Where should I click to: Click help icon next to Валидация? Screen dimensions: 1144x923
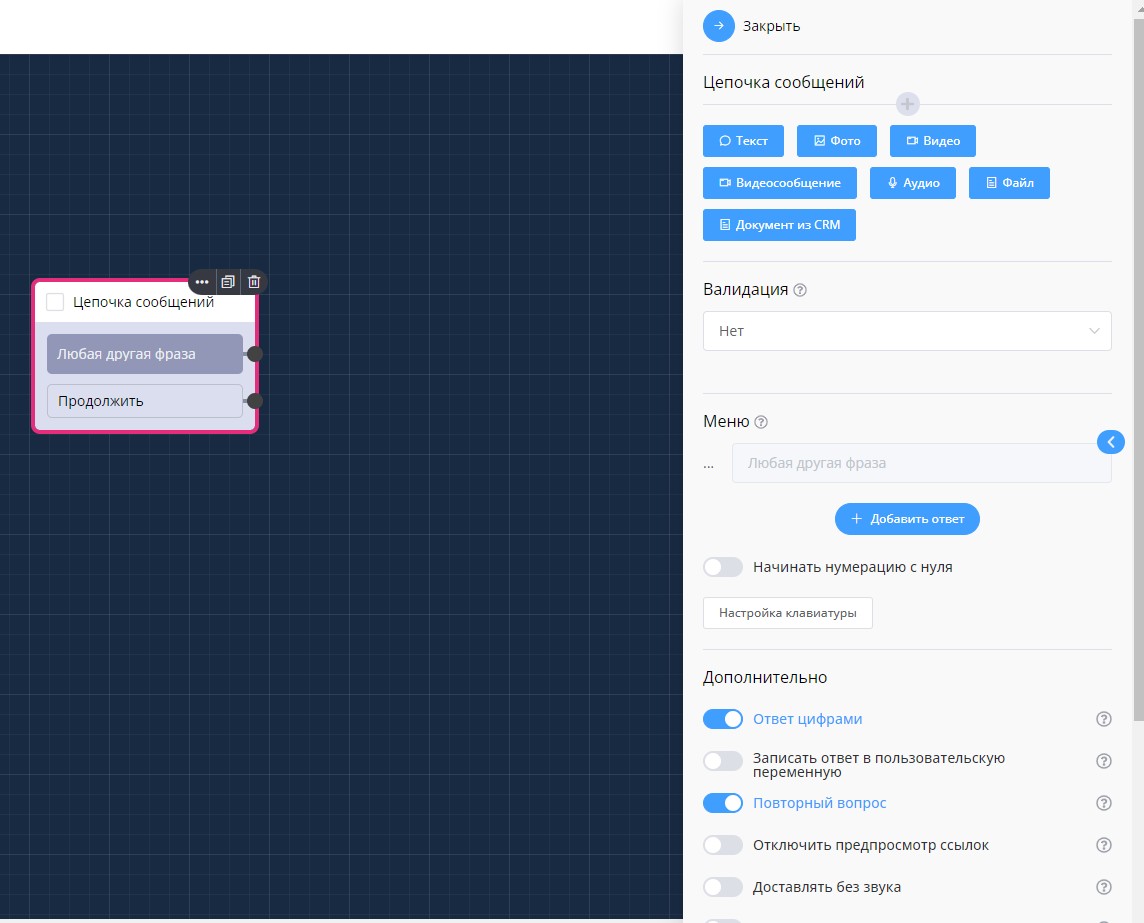[x=800, y=290]
